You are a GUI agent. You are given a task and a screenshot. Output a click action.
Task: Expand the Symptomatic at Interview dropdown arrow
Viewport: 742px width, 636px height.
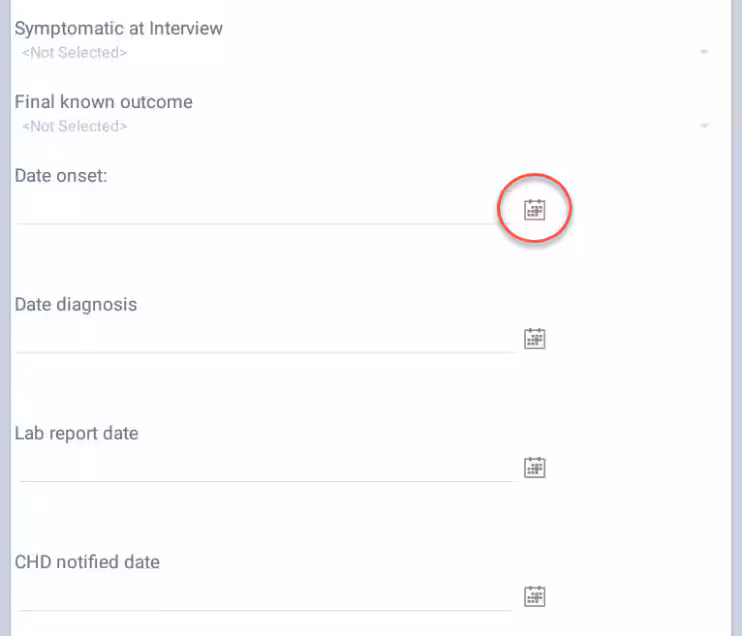pos(704,52)
